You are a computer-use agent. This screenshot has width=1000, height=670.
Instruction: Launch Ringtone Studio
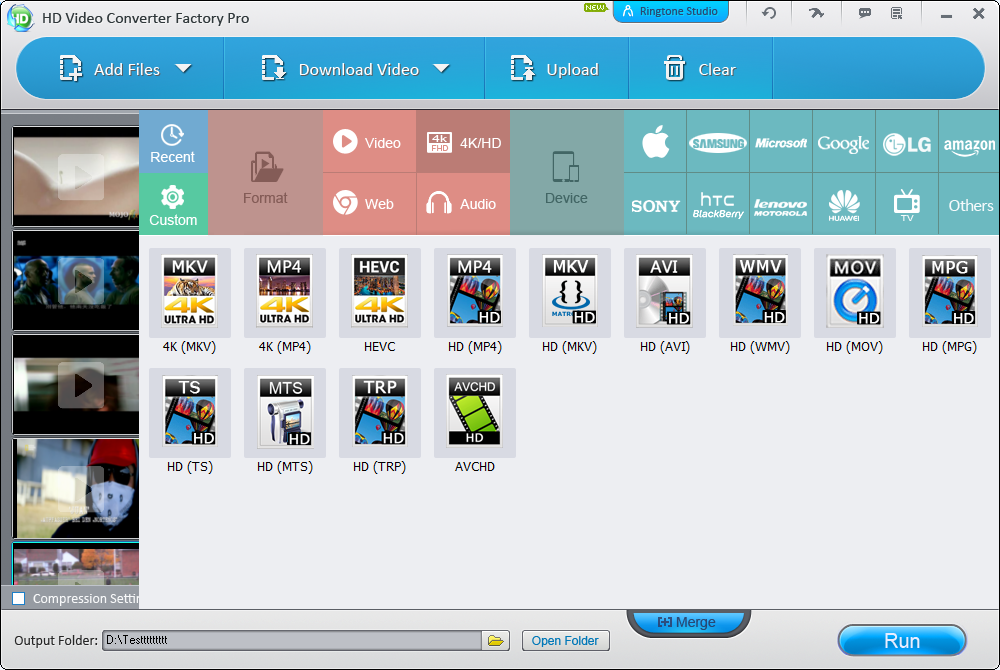click(670, 11)
